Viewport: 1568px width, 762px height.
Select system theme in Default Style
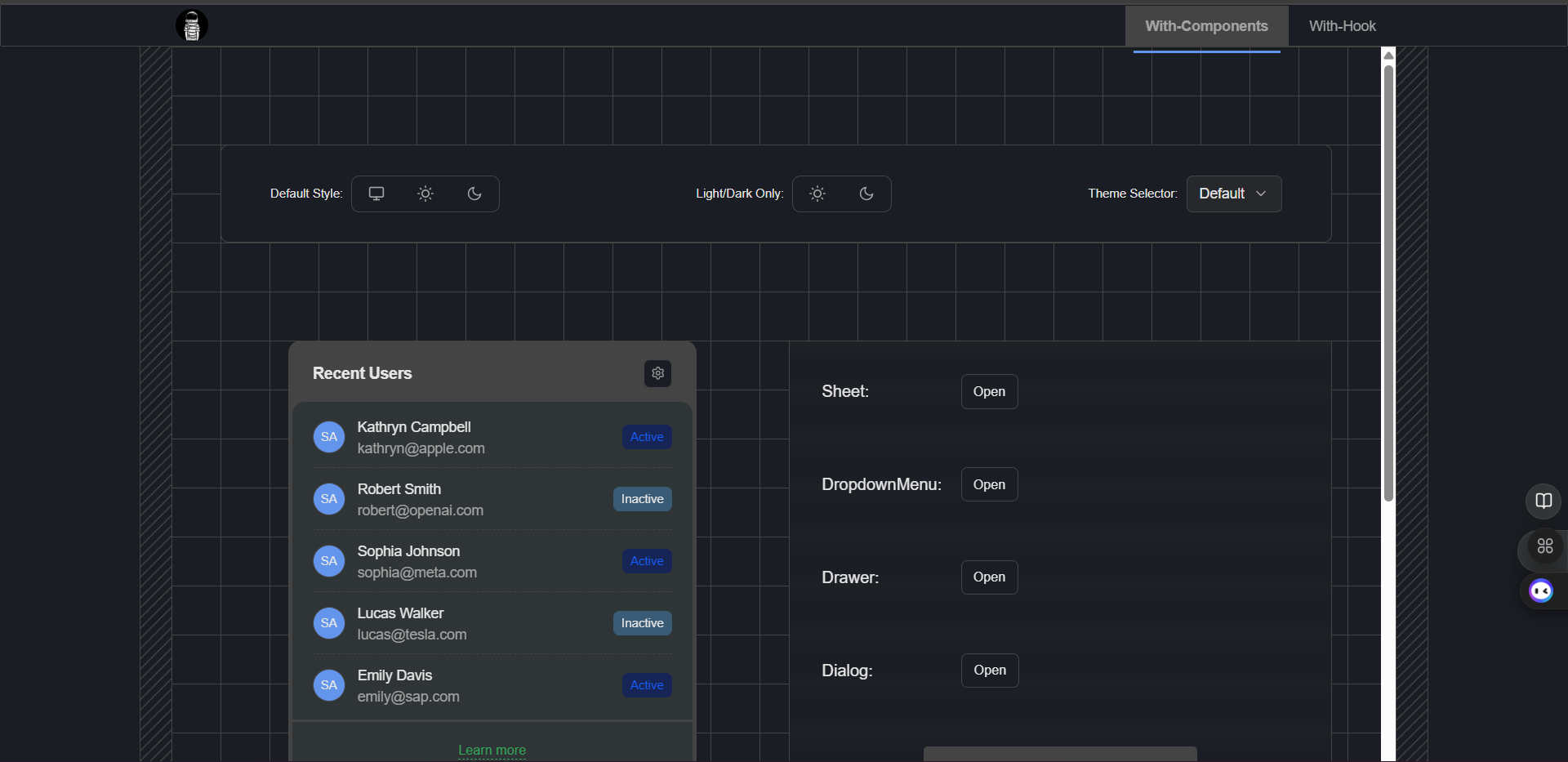click(376, 194)
